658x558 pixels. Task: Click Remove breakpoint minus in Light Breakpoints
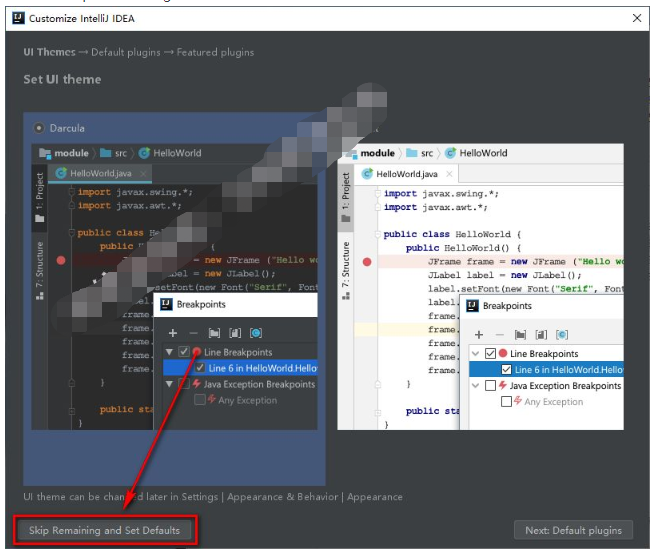pyautogui.click(x=499, y=335)
